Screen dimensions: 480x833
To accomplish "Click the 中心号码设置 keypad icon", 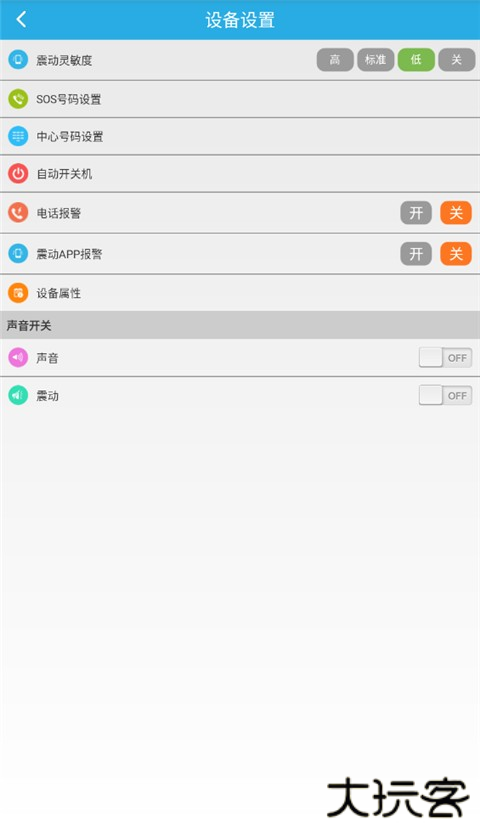I will click(18, 137).
